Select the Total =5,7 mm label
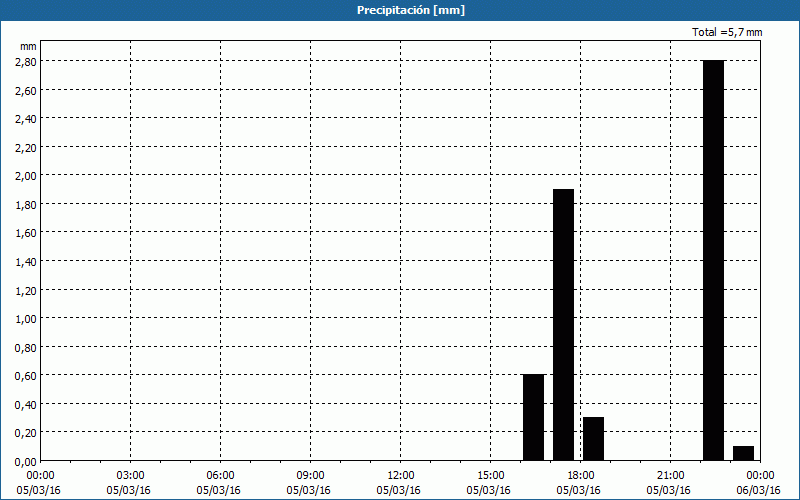This screenshot has width=800, height=500. point(727,32)
